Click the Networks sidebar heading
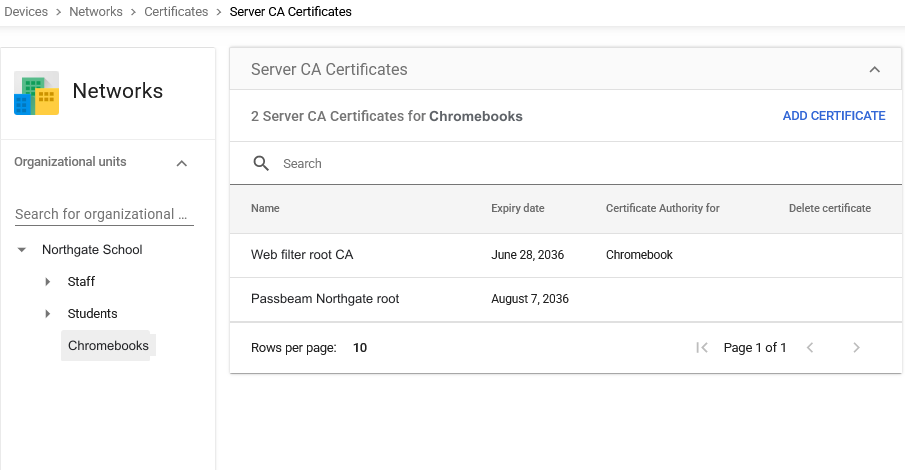905x470 pixels. point(118,91)
